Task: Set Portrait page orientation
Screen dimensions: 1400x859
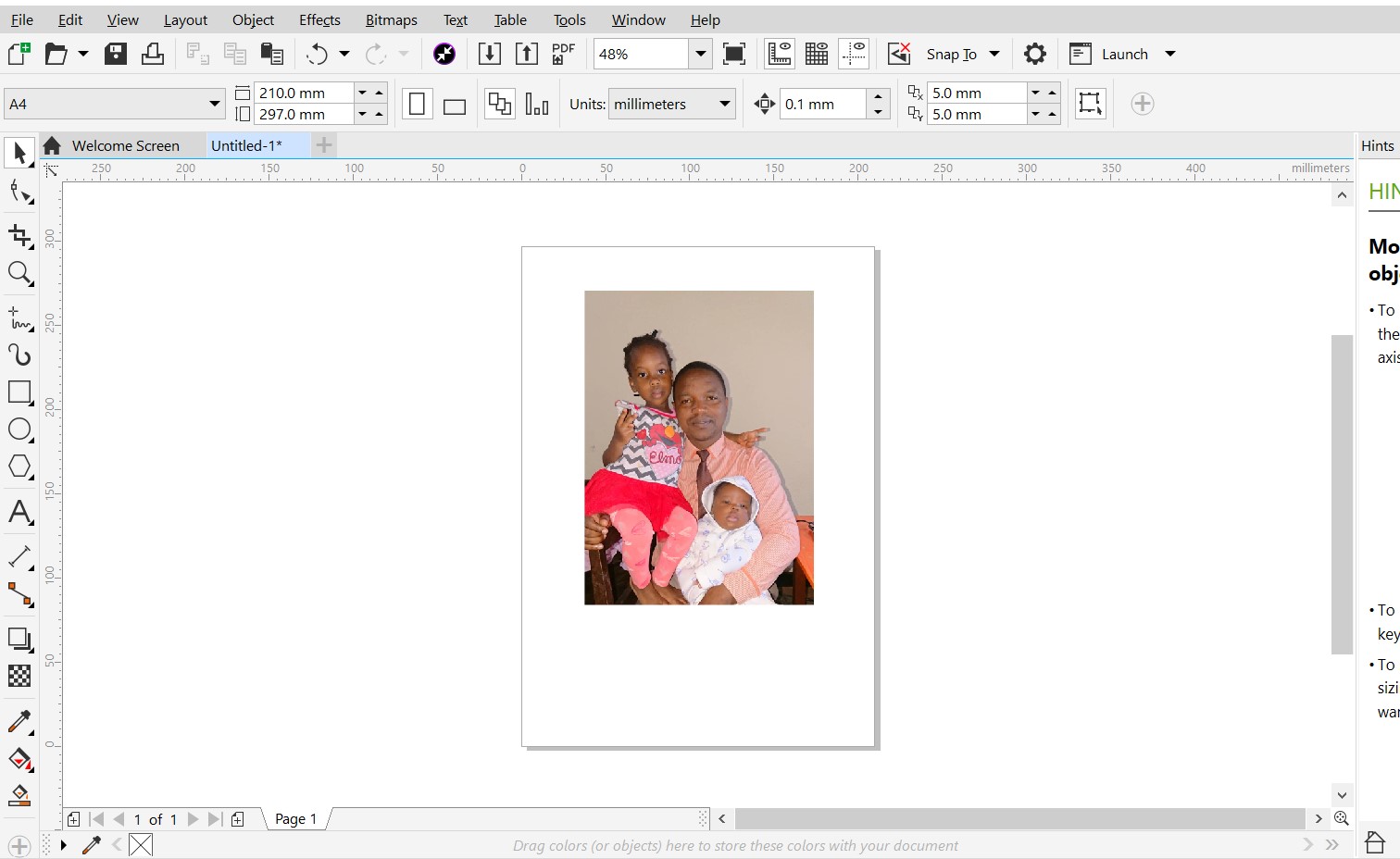Action: [417, 104]
